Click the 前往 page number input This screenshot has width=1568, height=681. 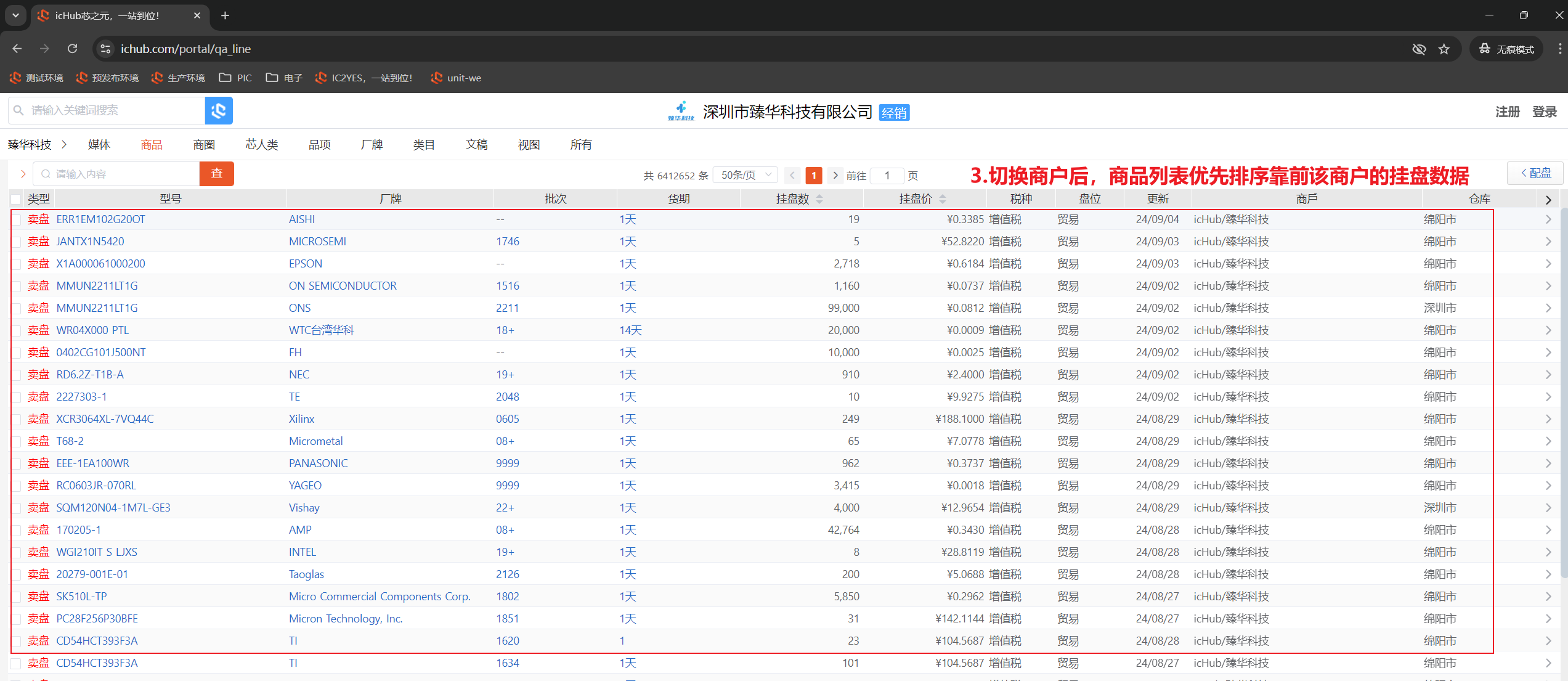tap(887, 176)
